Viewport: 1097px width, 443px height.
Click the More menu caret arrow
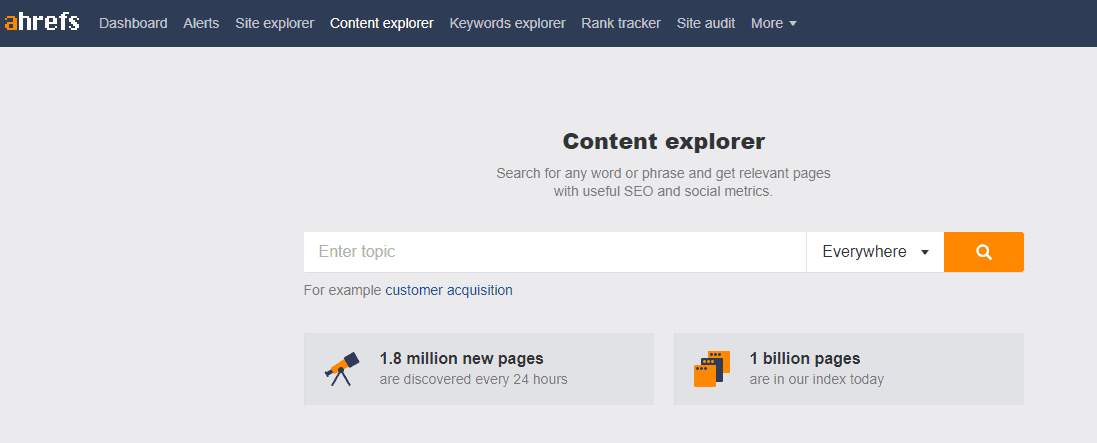pos(793,24)
